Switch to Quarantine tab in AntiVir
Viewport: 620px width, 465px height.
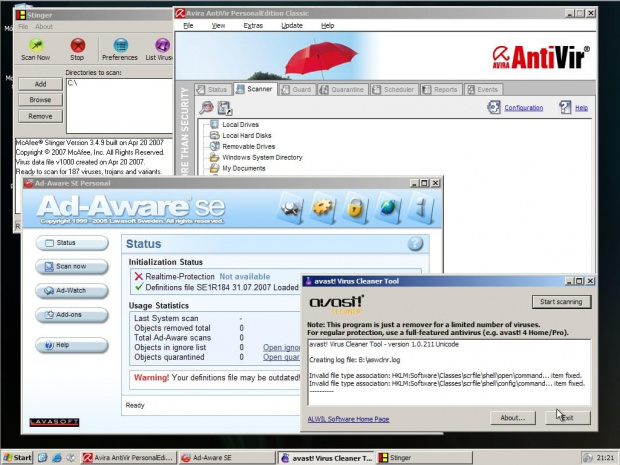click(x=342, y=89)
